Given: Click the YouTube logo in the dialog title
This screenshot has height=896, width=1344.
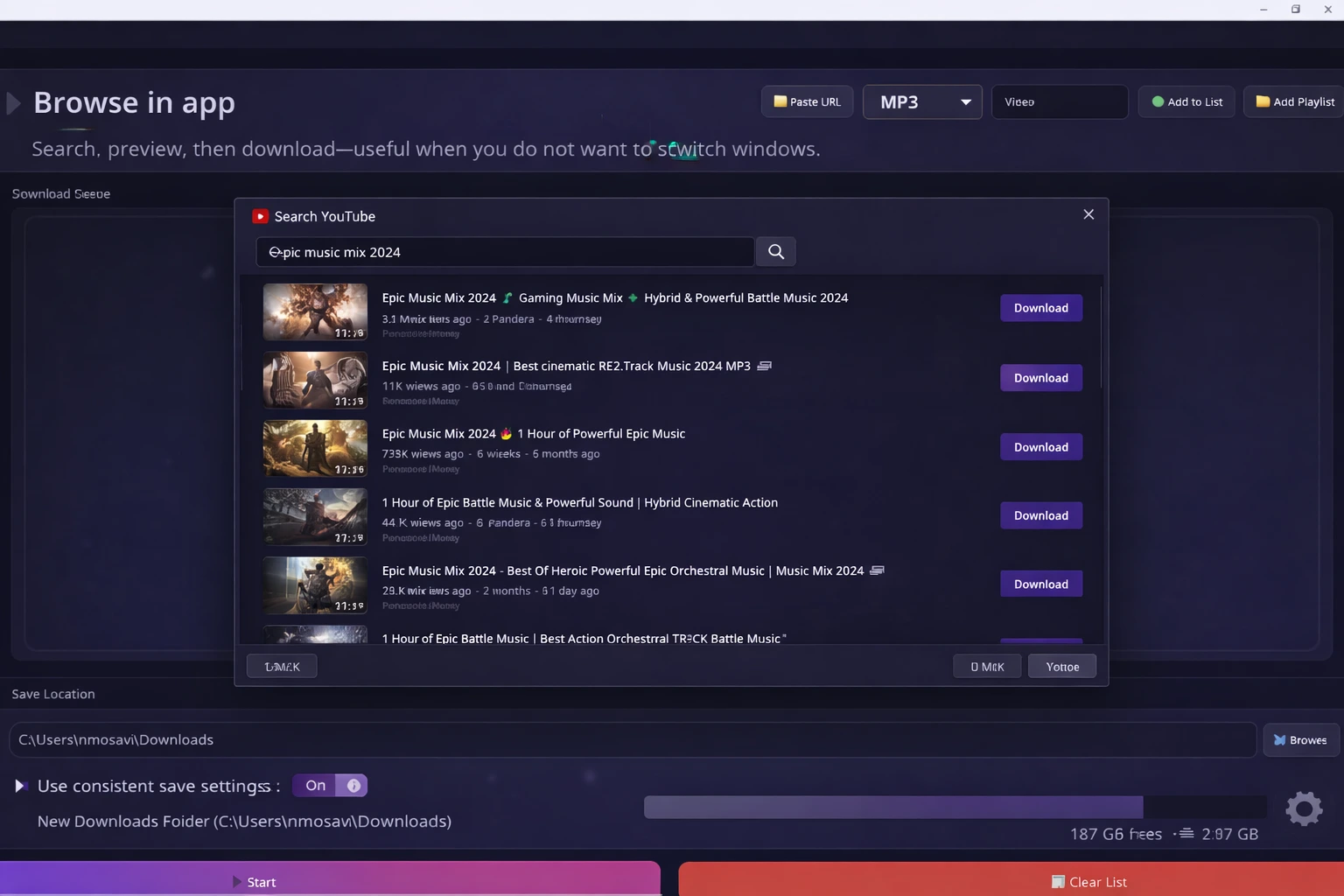Looking at the screenshot, I should [x=260, y=216].
